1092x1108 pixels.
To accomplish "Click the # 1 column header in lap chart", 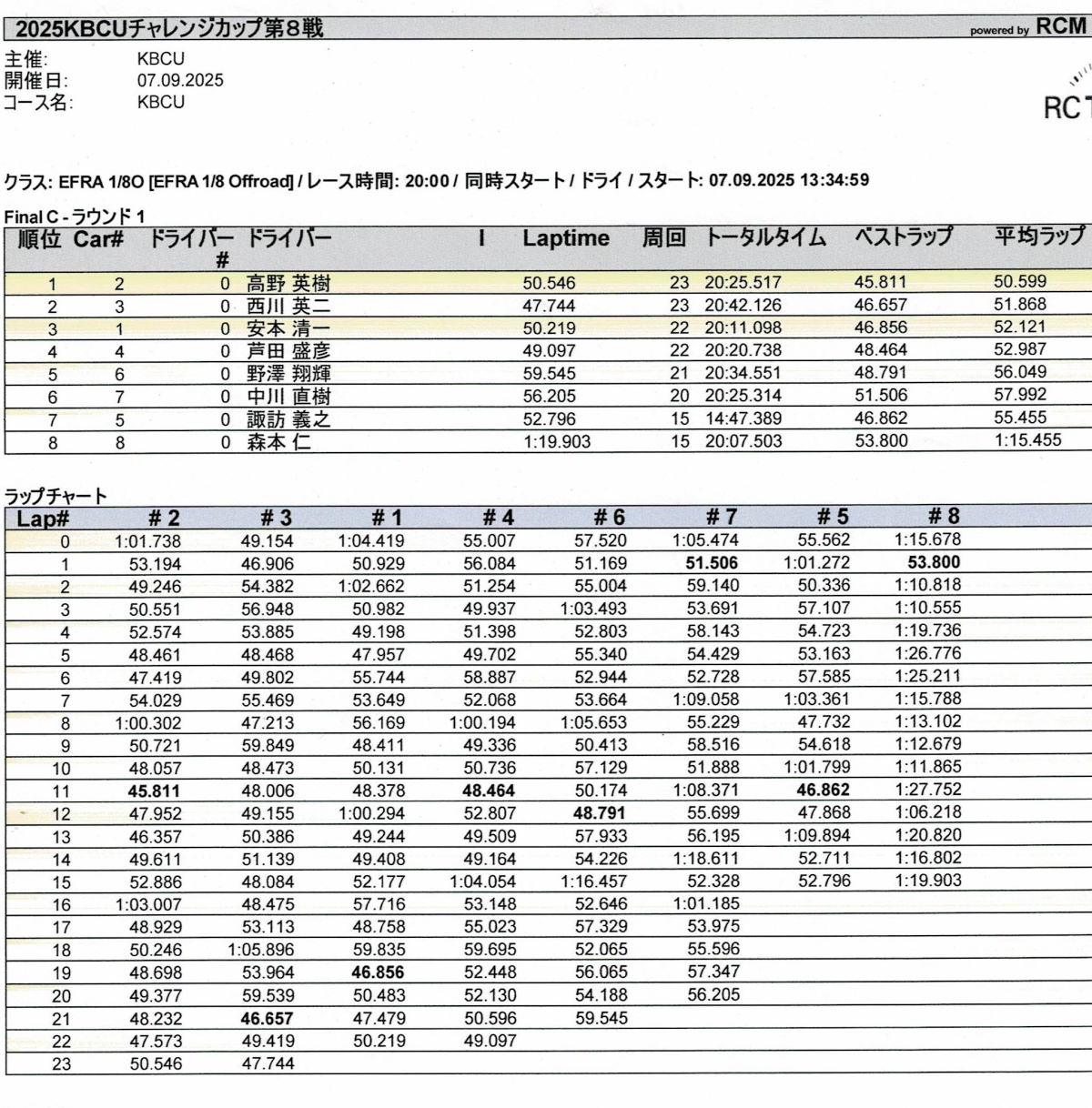I will tap(388, 519).
